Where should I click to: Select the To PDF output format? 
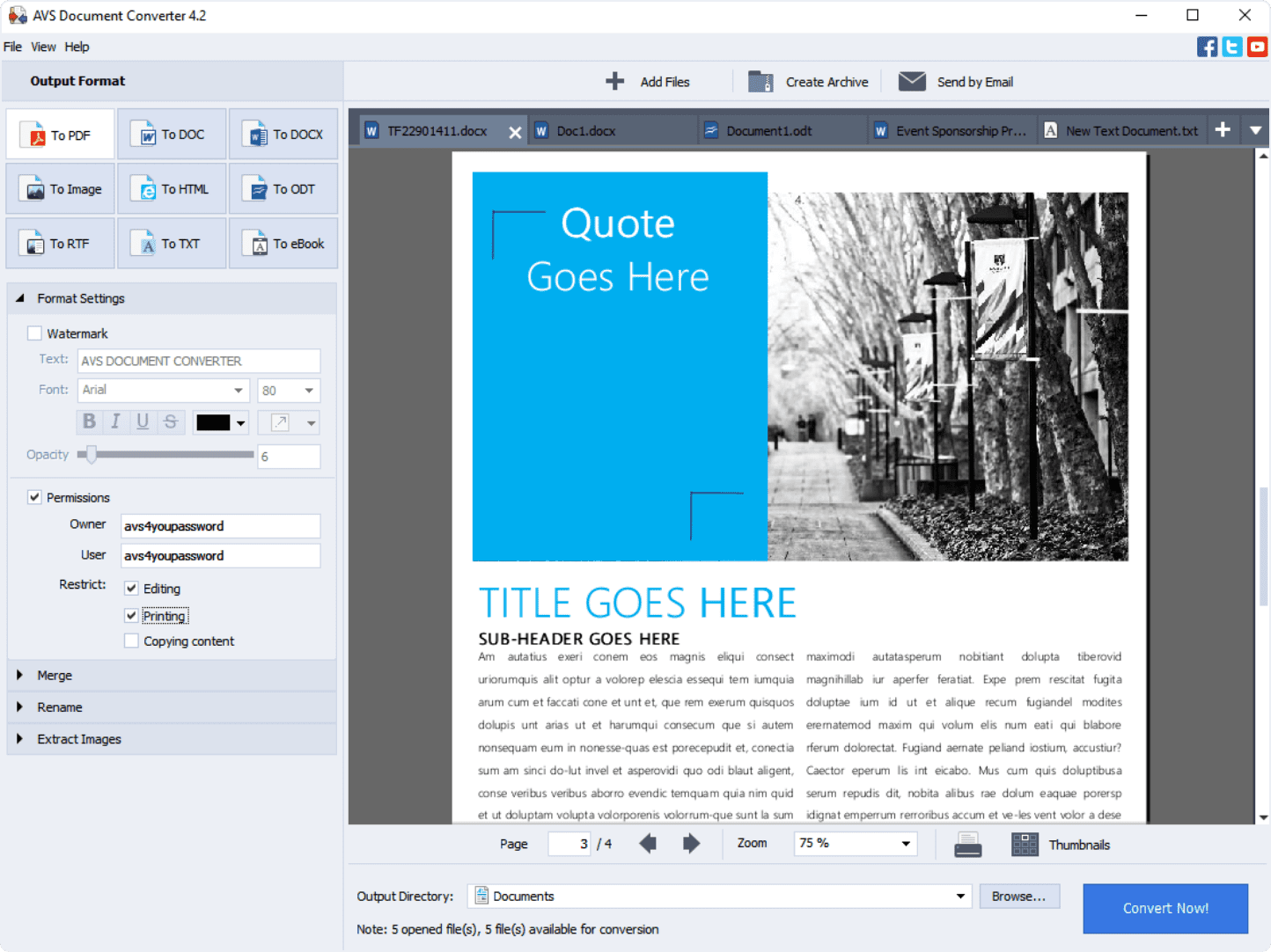click(x=60, y=135)
